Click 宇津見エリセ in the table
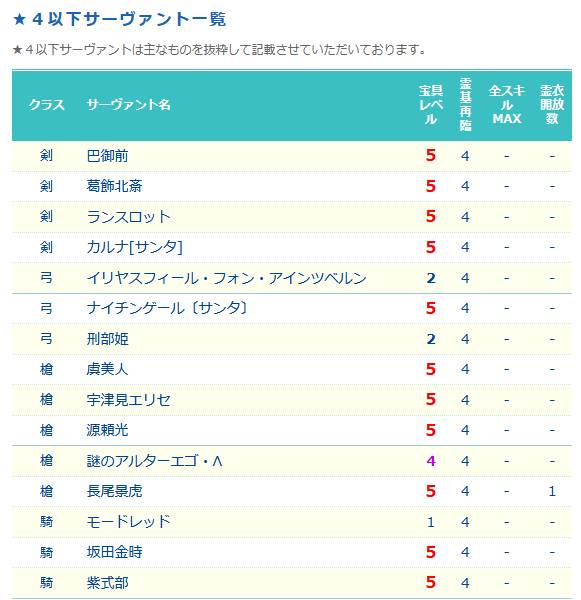 [x=128, y=400]
